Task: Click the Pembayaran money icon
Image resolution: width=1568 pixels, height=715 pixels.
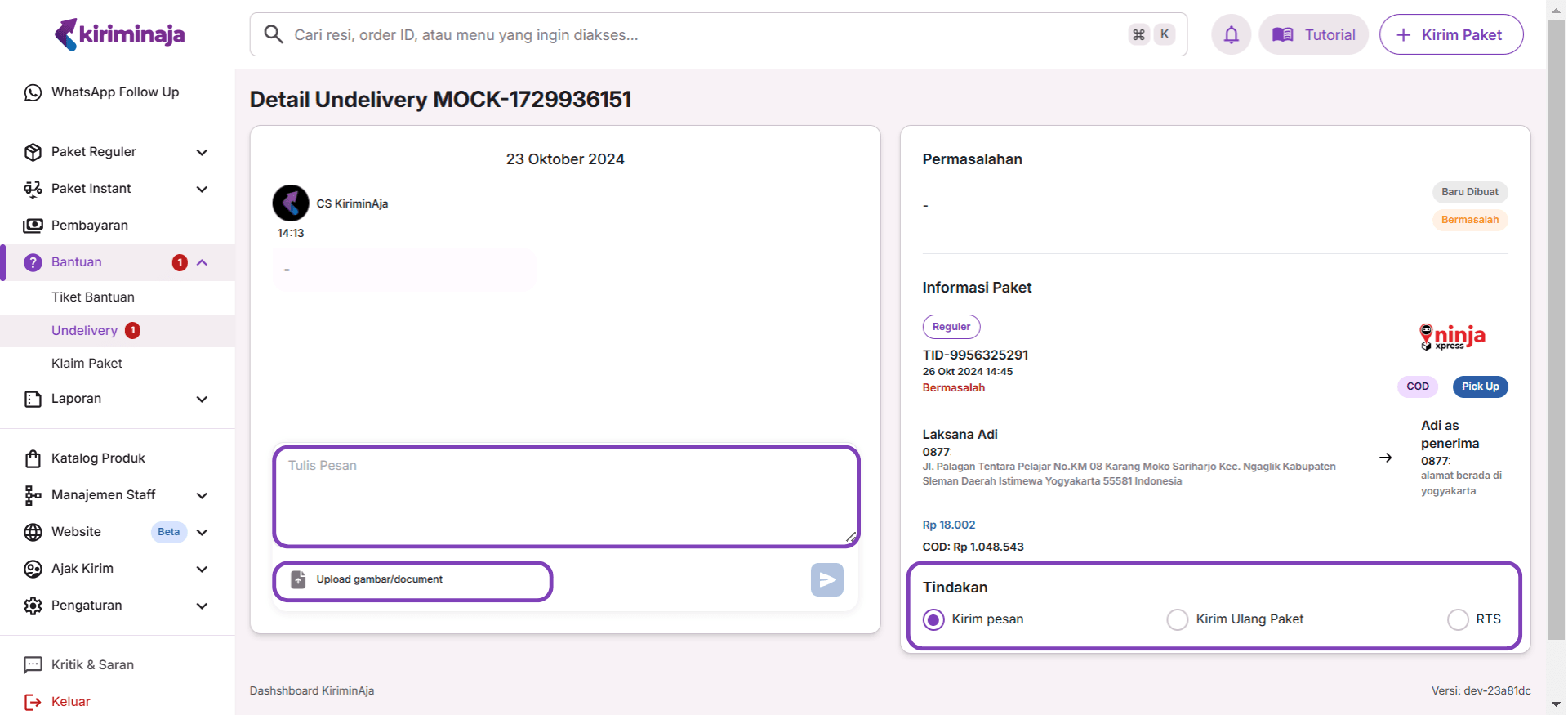Action: click(33, 226)
